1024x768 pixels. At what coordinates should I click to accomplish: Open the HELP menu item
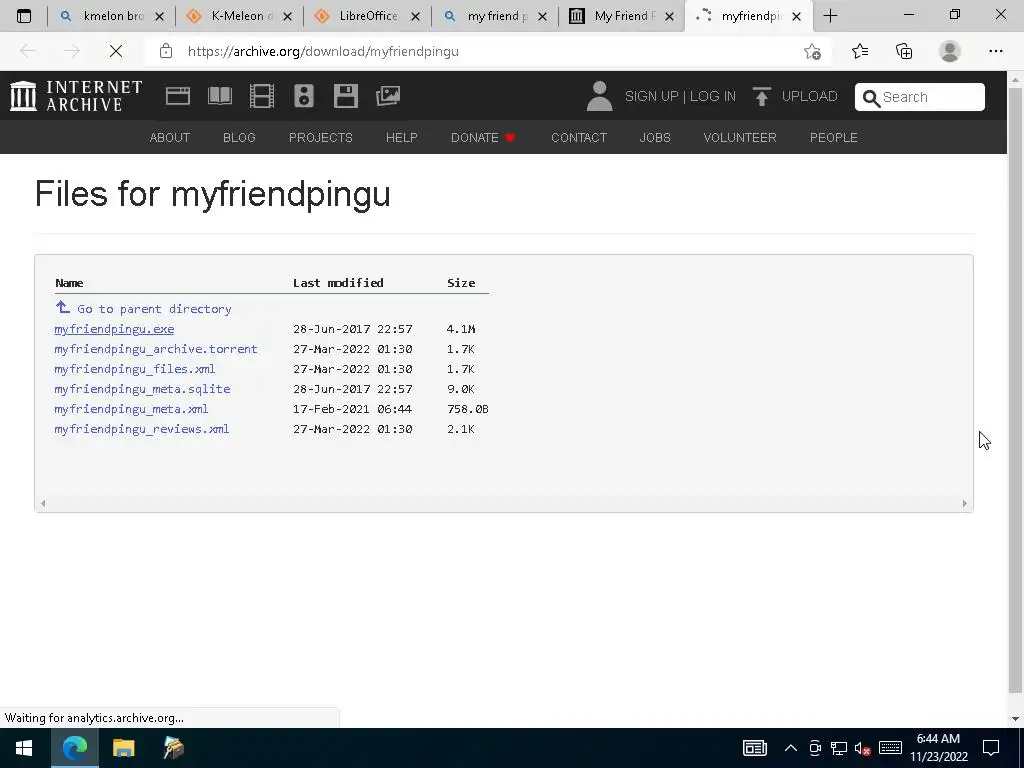point(402,138)
